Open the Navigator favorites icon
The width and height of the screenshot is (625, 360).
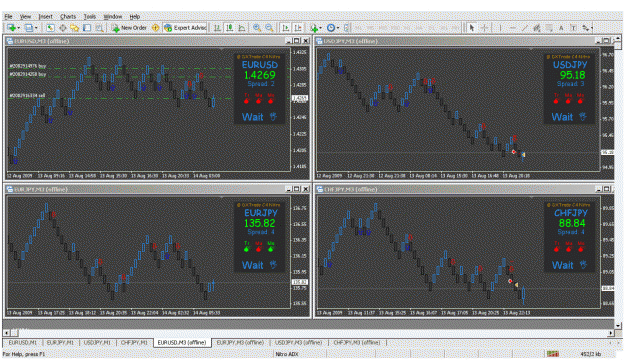[x=75, y=28]
